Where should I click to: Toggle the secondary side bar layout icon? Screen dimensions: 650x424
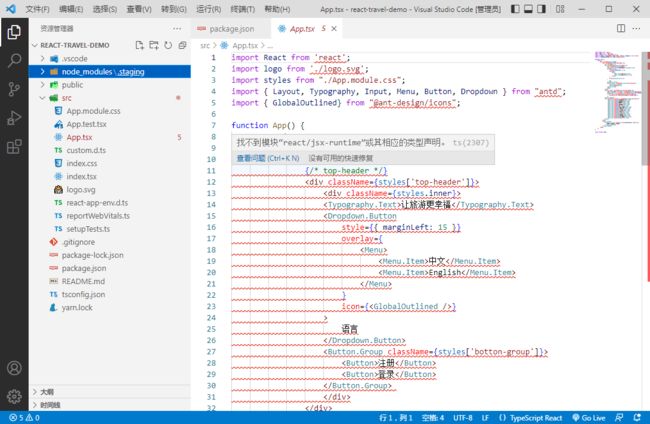pyautogui.click(x=541, y=9)
